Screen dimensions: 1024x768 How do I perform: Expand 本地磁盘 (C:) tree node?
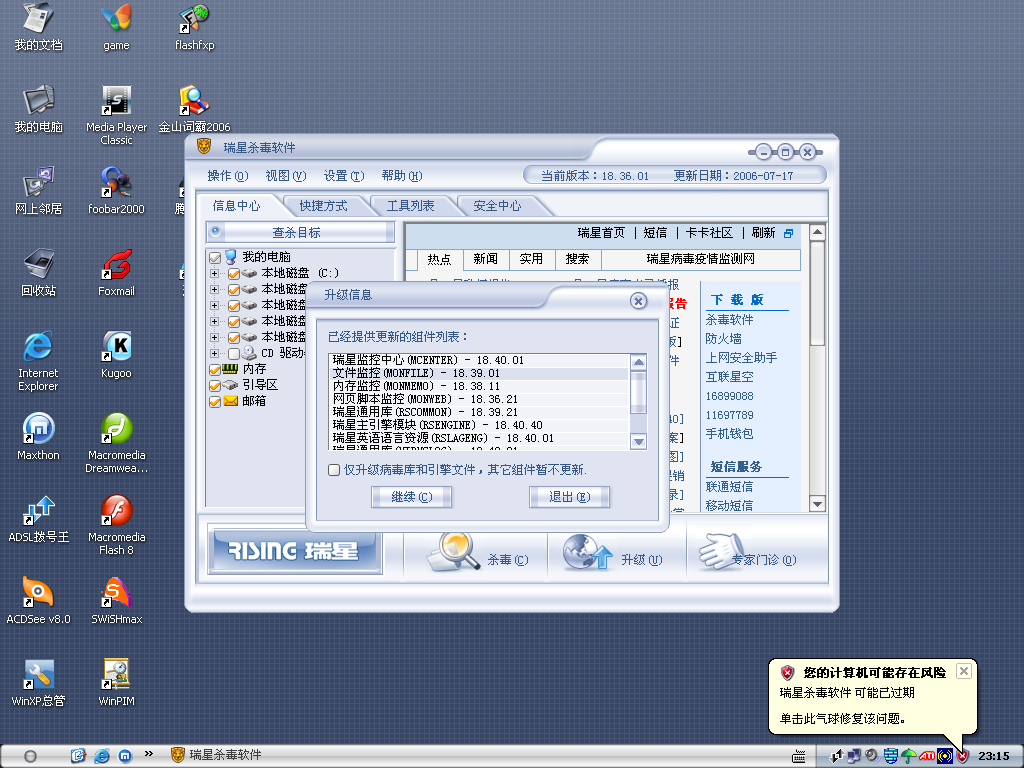214,273
